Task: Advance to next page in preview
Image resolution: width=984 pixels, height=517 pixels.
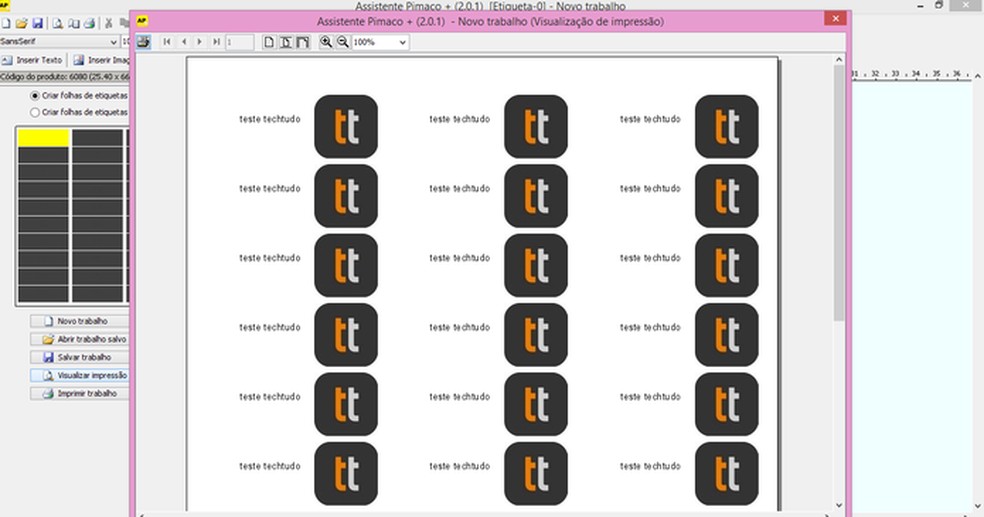Action: (200, 42)
